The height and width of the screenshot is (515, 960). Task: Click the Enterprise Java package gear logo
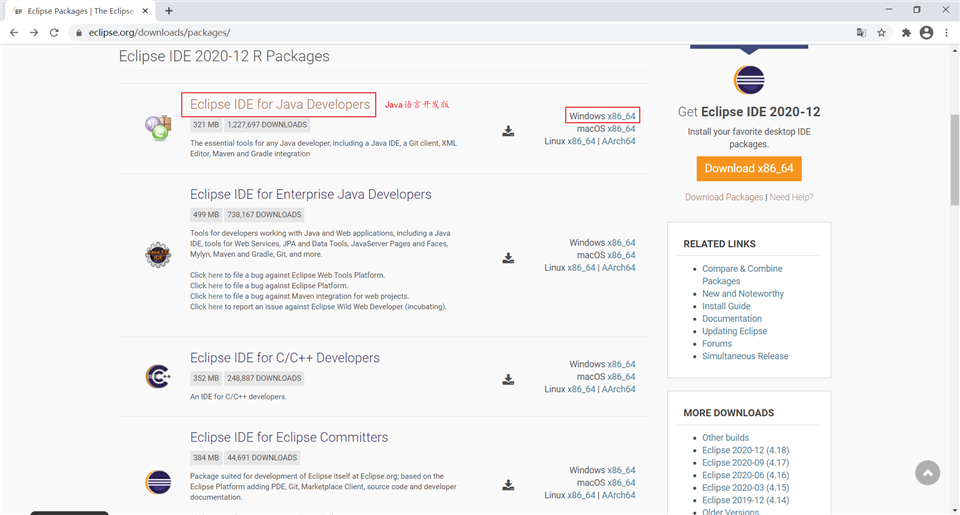[x=158, y=254]
